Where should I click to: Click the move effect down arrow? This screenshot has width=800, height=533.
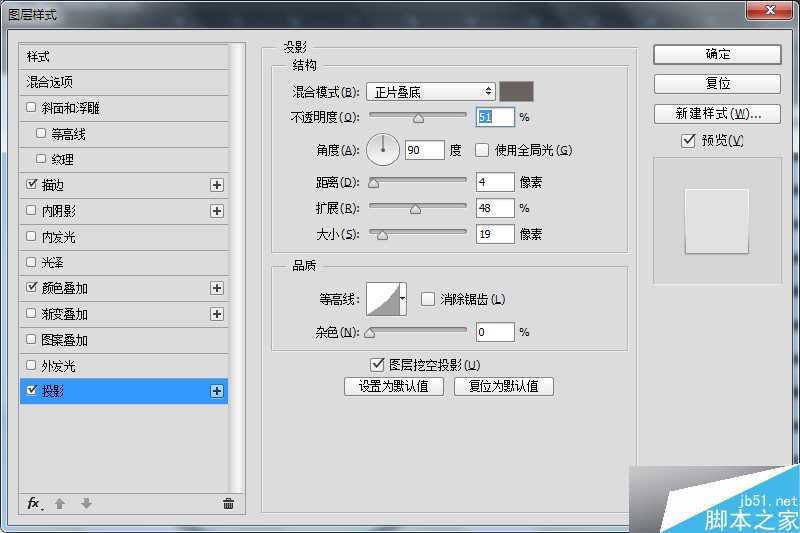(86, 503)
